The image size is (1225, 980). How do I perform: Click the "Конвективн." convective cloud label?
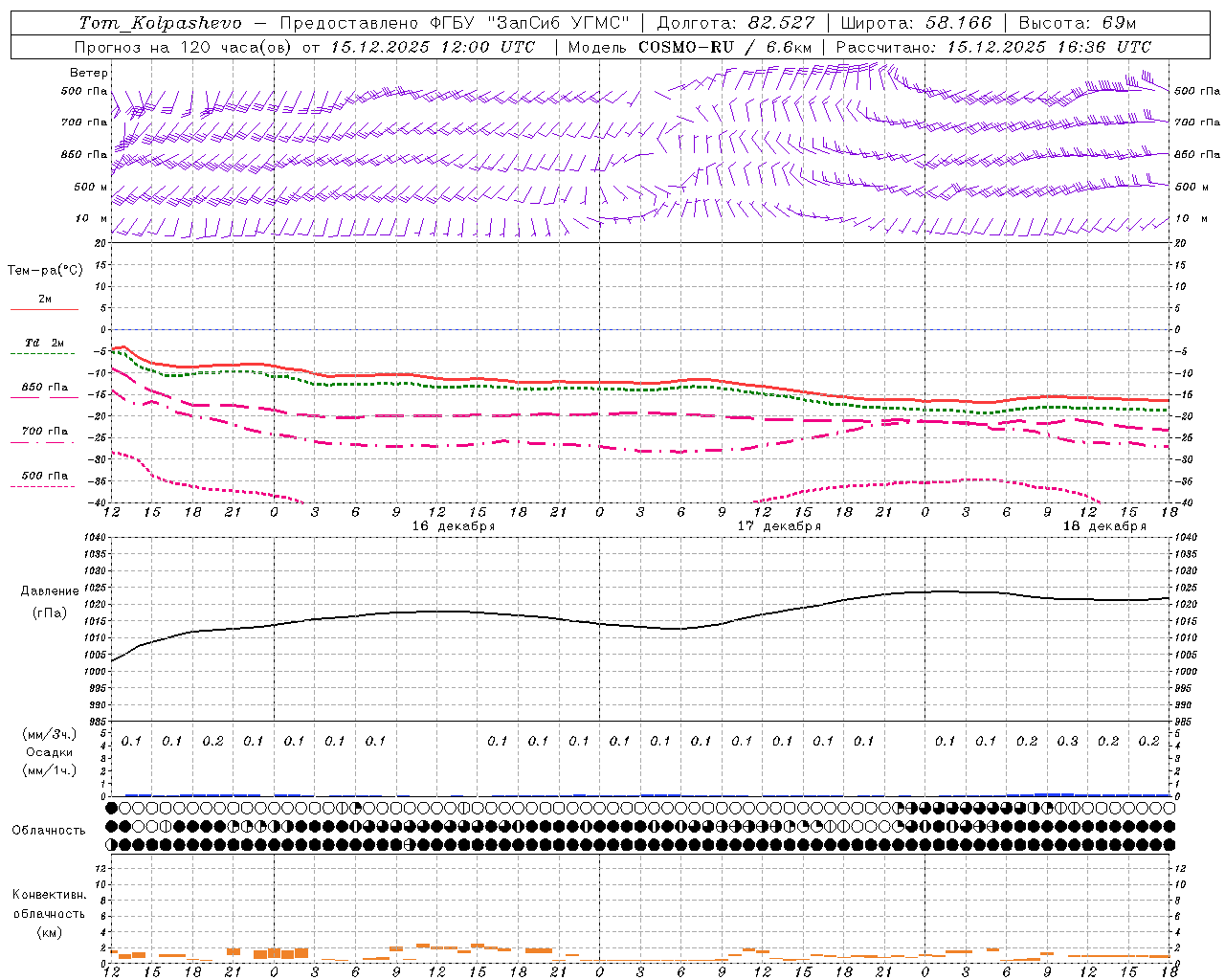[x=49, y=895]
